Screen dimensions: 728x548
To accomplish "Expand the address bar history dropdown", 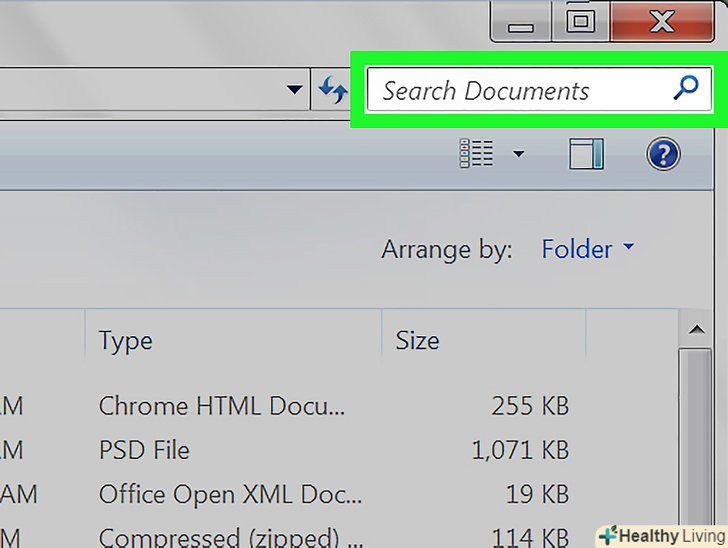I will (294, 91).
